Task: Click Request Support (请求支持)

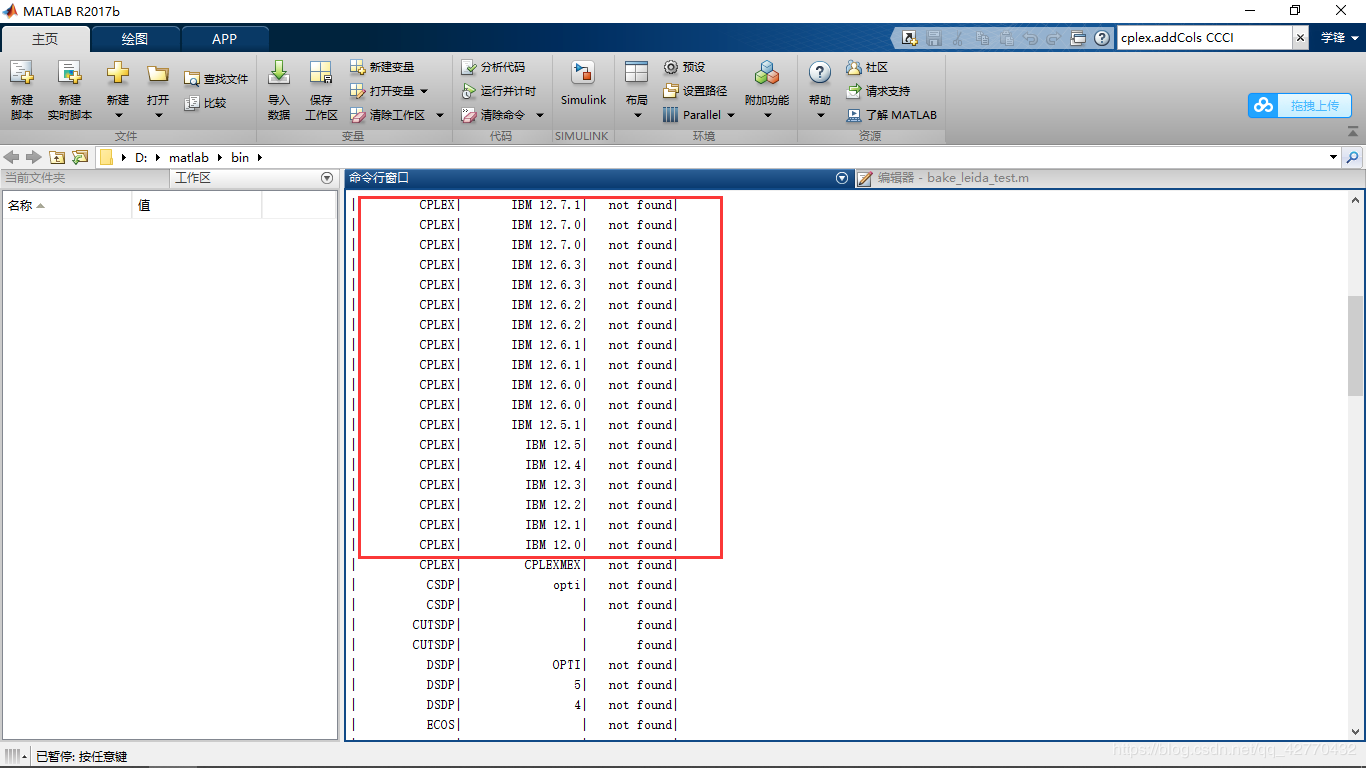Action: [x=878, y=91]
